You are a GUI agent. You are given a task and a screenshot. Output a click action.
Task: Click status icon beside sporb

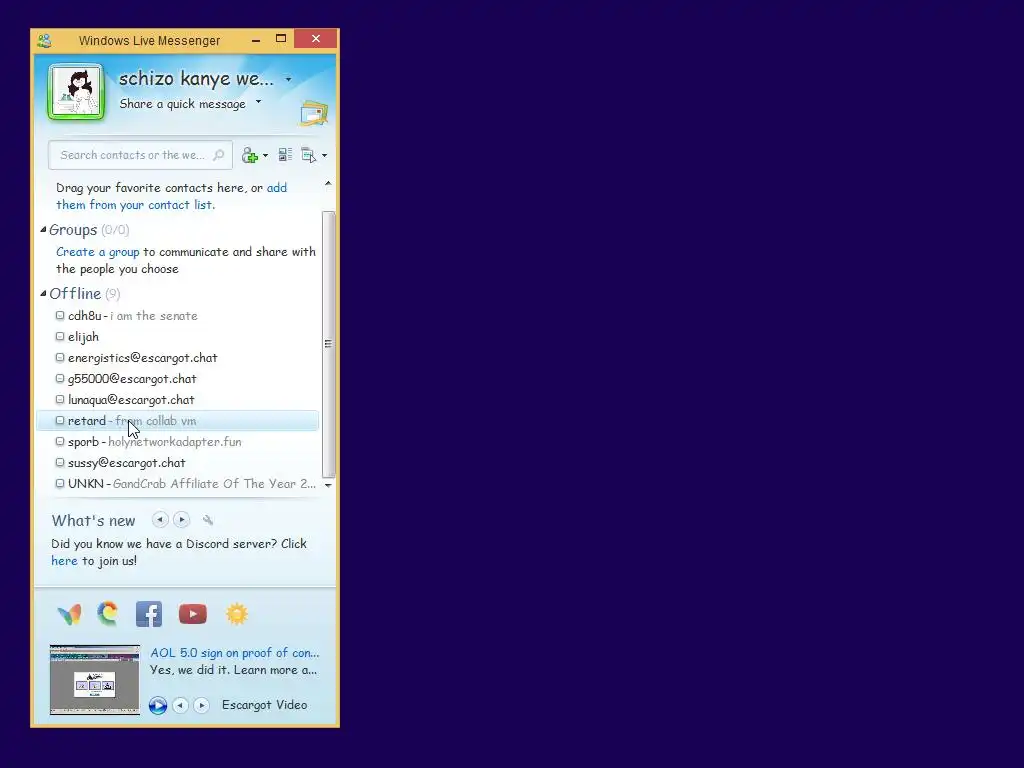pos(60,441)
